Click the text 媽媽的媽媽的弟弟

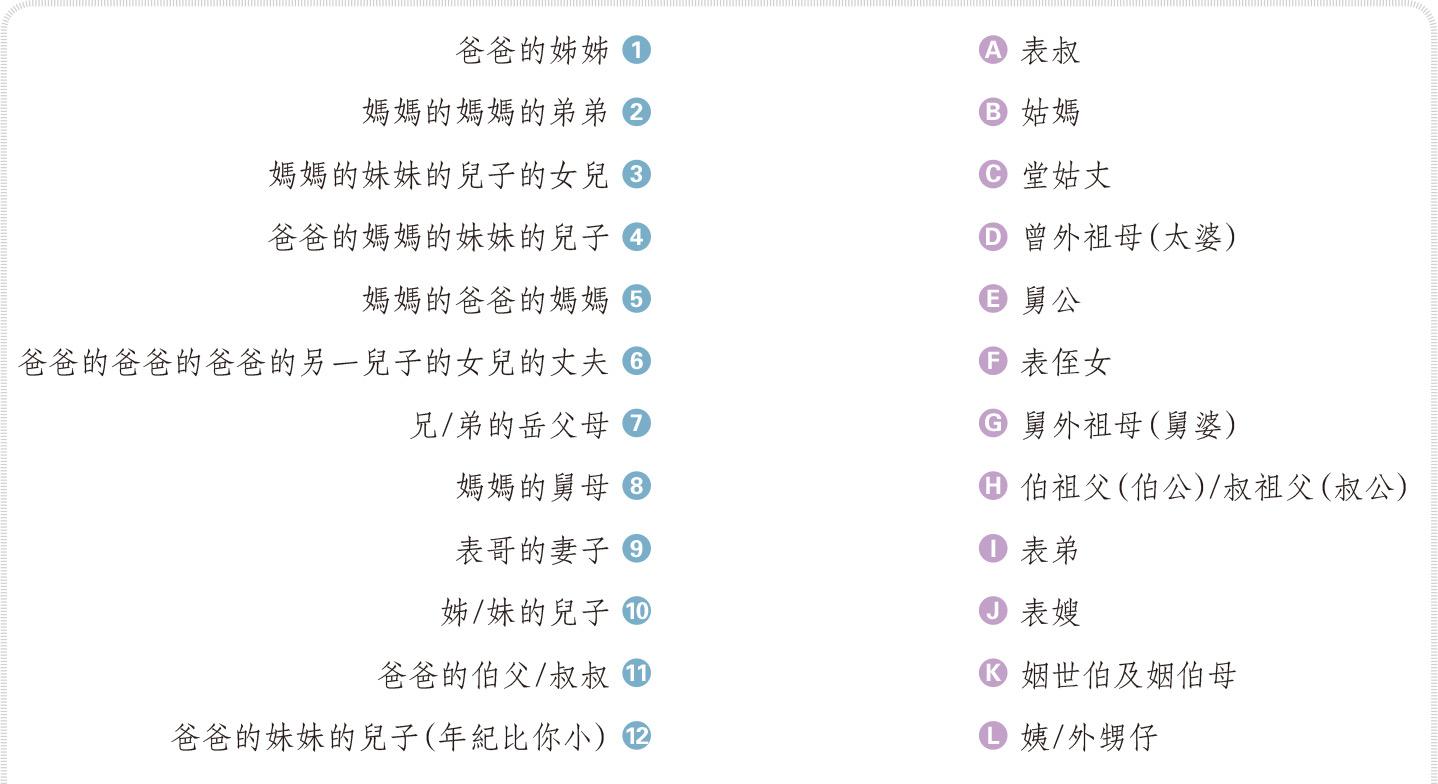(485, 112)
